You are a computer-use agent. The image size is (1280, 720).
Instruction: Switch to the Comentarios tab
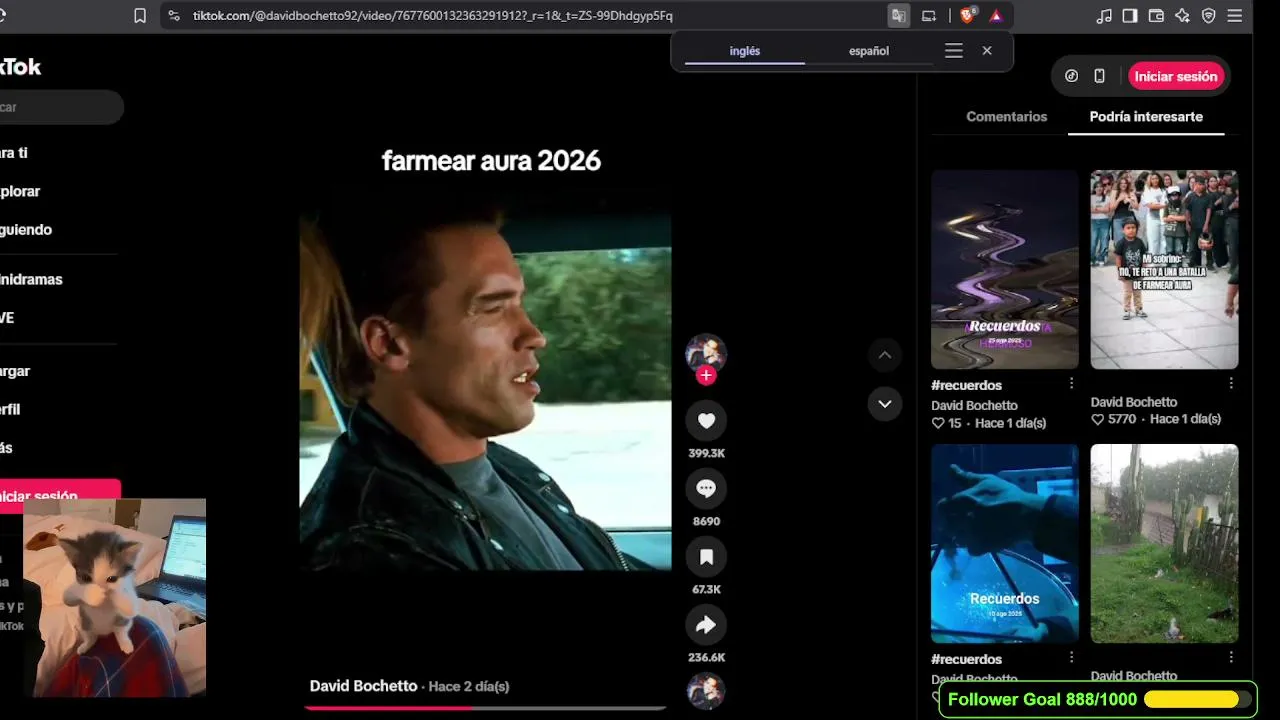[x=1007, y=117]
